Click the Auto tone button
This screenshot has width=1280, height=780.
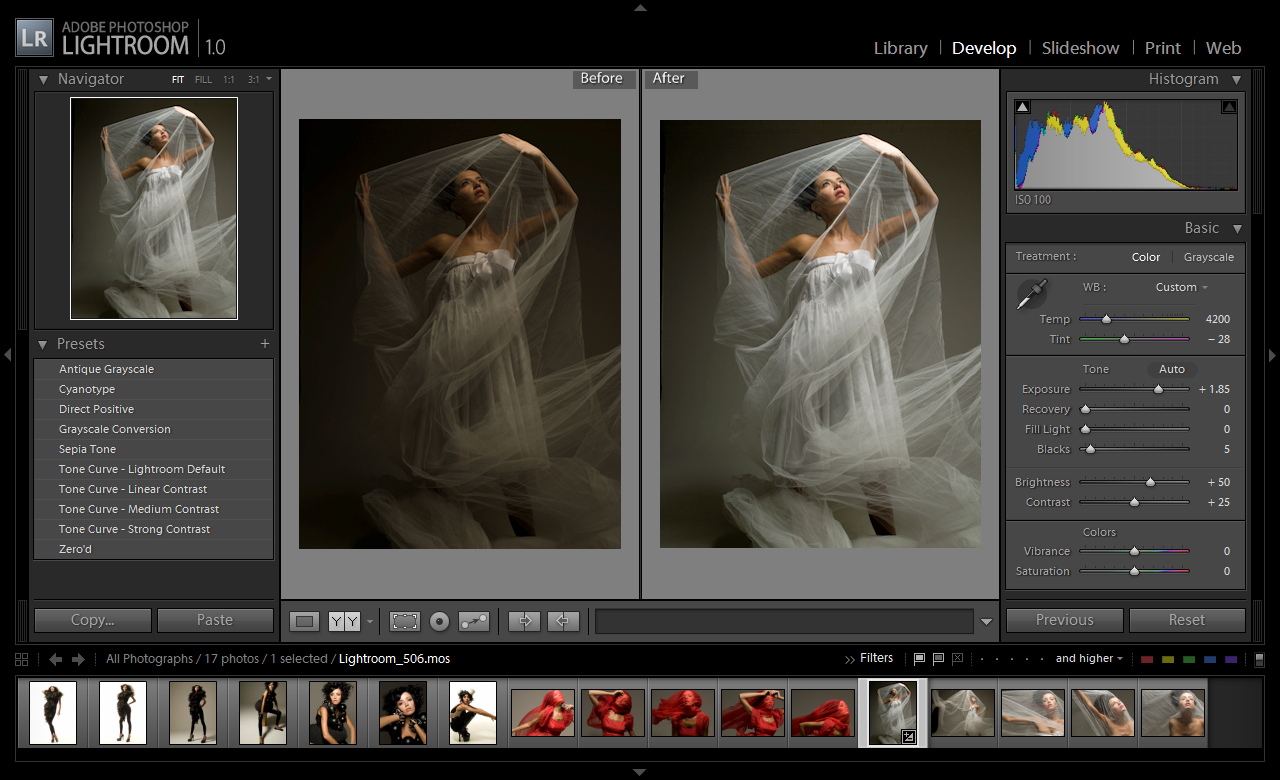[x=1171, y=369]
